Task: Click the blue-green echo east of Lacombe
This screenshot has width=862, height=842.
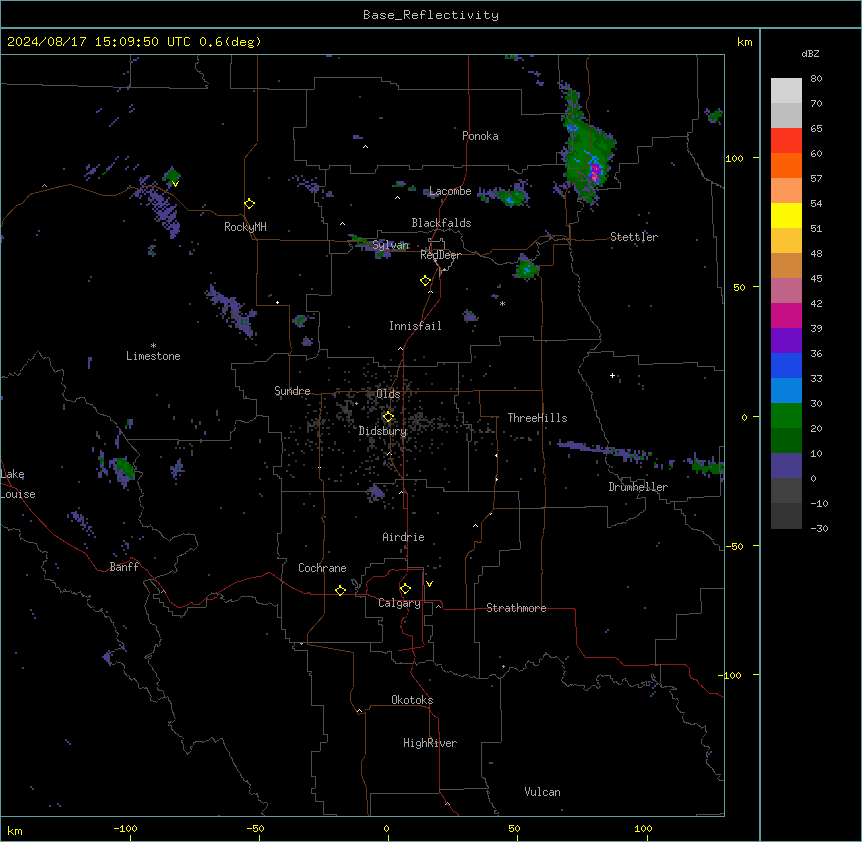Action: [512, 196]
